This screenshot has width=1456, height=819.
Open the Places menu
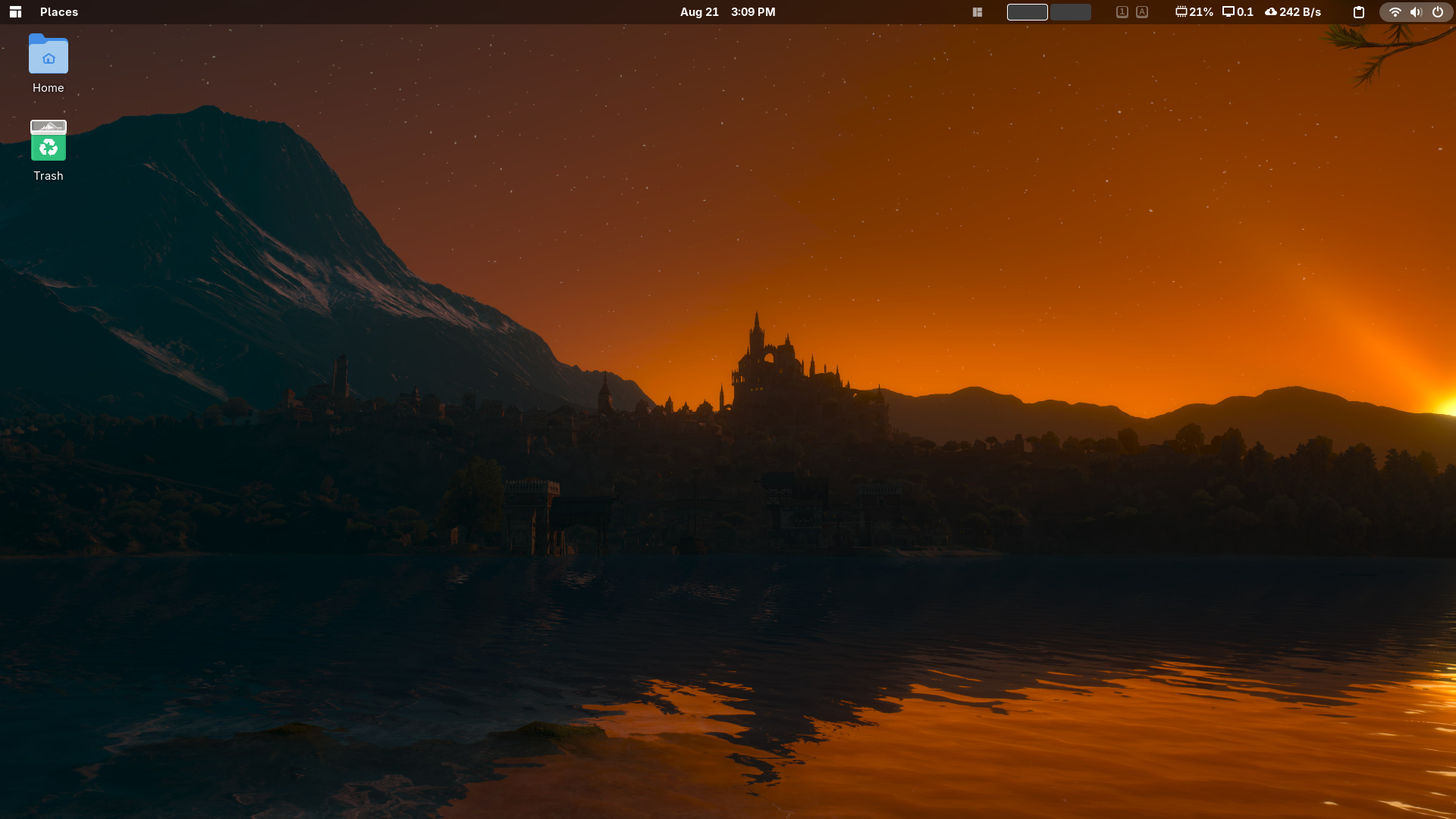59,12
